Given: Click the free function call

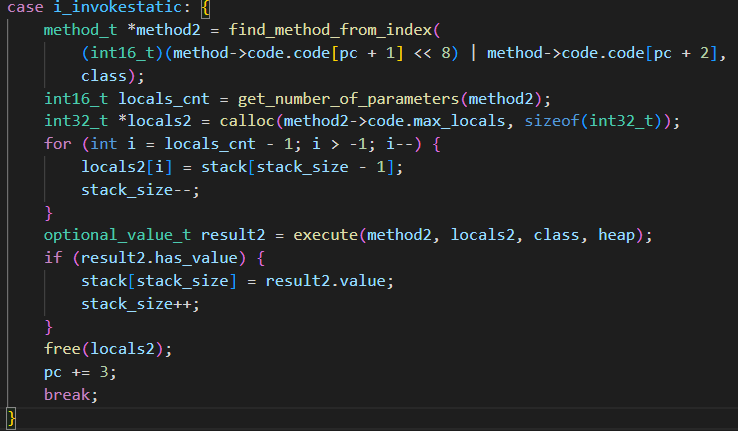Looking at the screenshot, I should 62,349.
